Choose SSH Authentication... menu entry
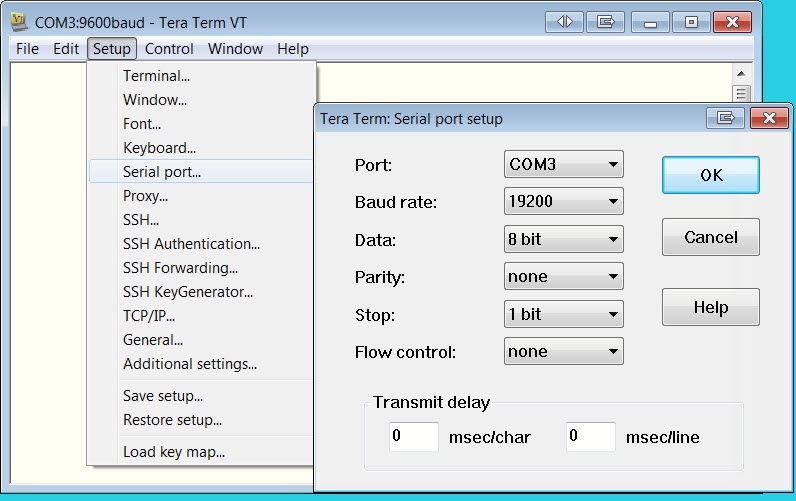 click(191, 244)
